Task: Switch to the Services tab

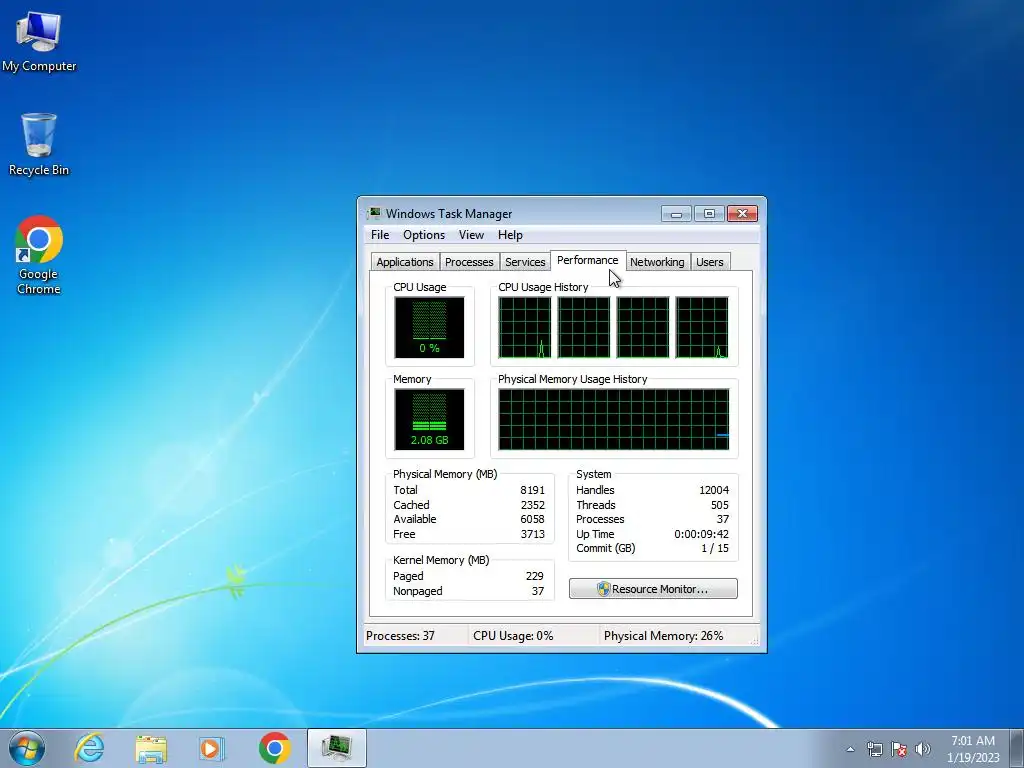Action: coord(525,262)
